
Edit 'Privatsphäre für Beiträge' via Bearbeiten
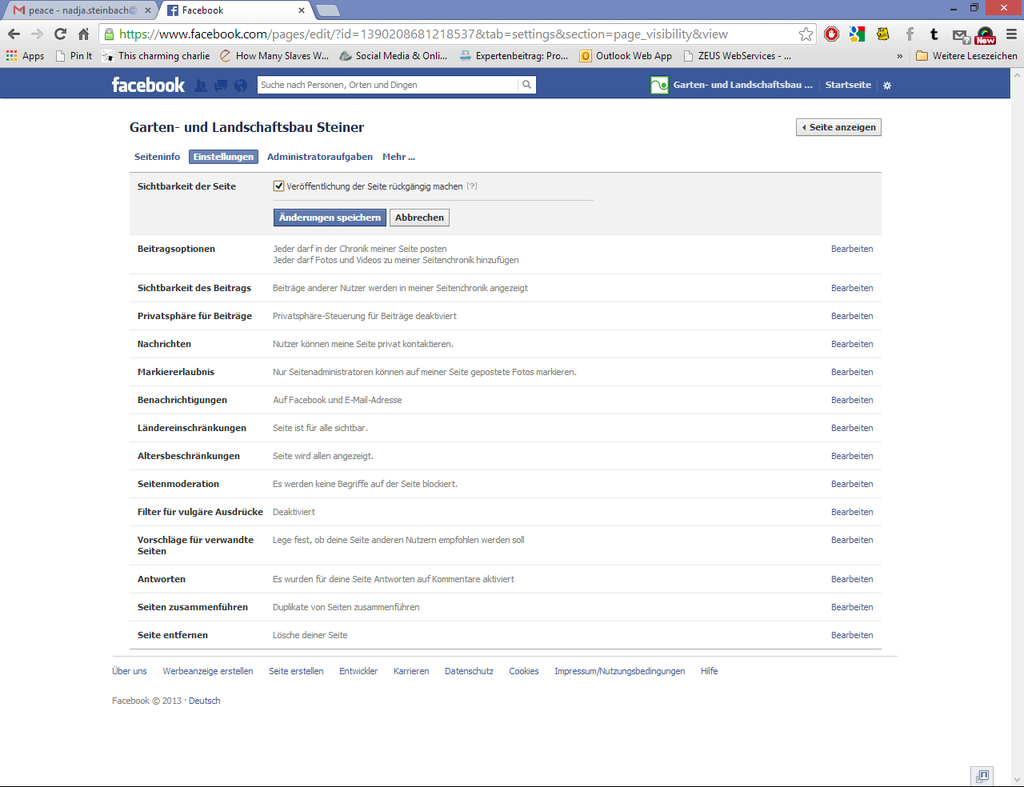(x=852, y=316)
